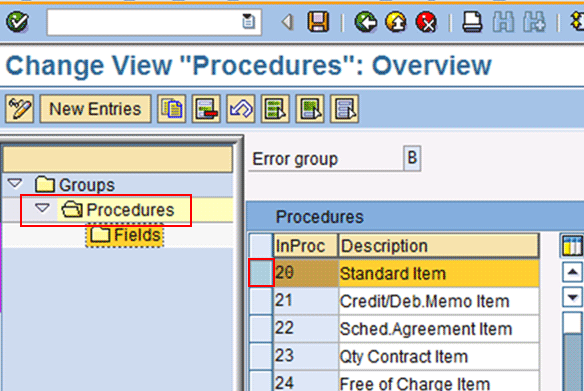Open the Fields folder node
Image resolution: width=584 pixels, height=391 pixels.
125,235
